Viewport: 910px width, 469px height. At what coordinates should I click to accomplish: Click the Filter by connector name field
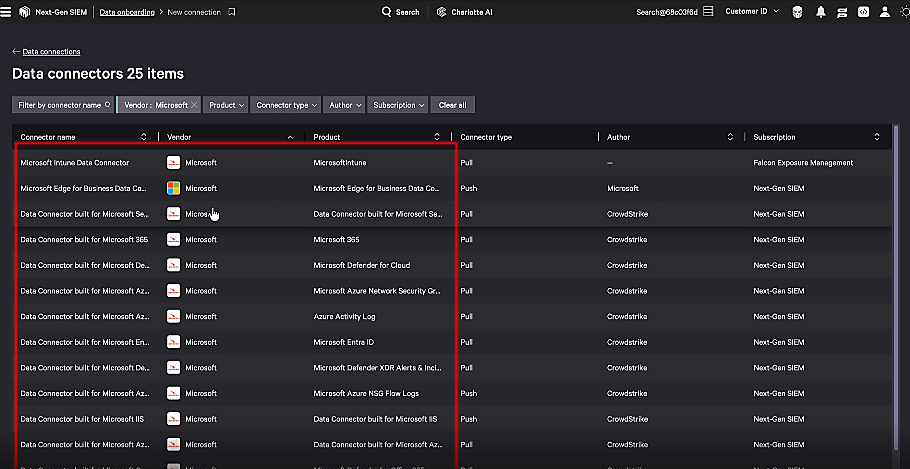pos(63,105)
